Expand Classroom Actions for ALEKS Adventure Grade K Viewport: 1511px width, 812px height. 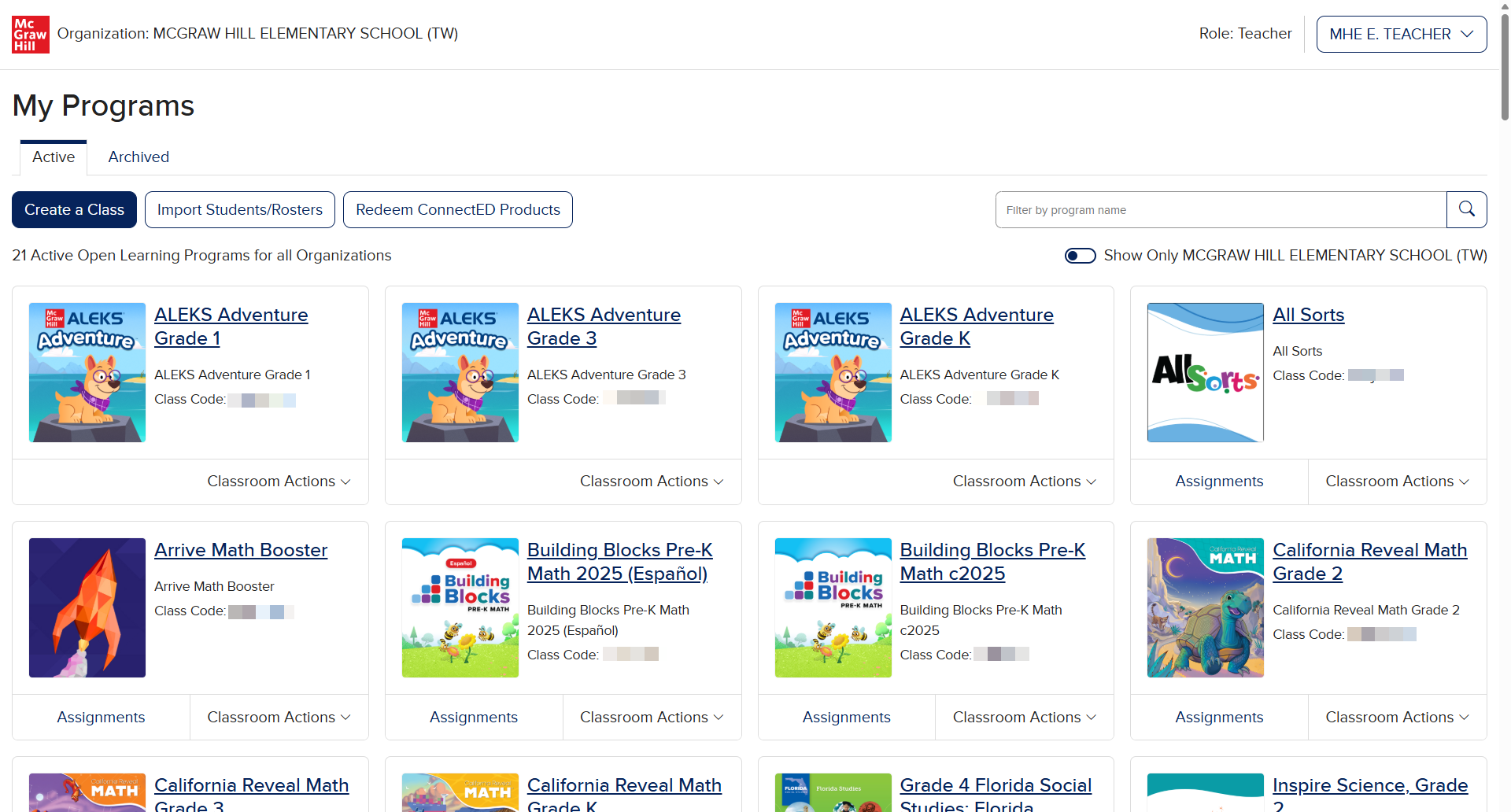pos(1025,482)
